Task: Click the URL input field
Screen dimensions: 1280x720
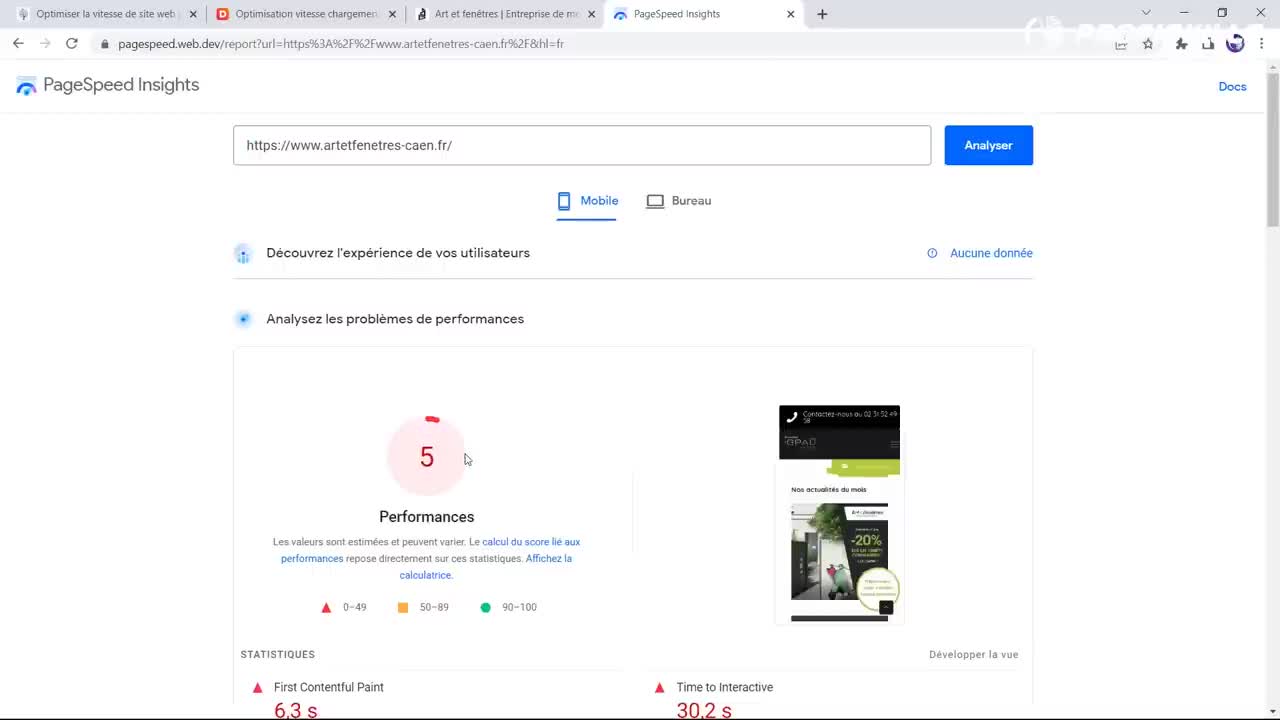Action: pos(582,145)
